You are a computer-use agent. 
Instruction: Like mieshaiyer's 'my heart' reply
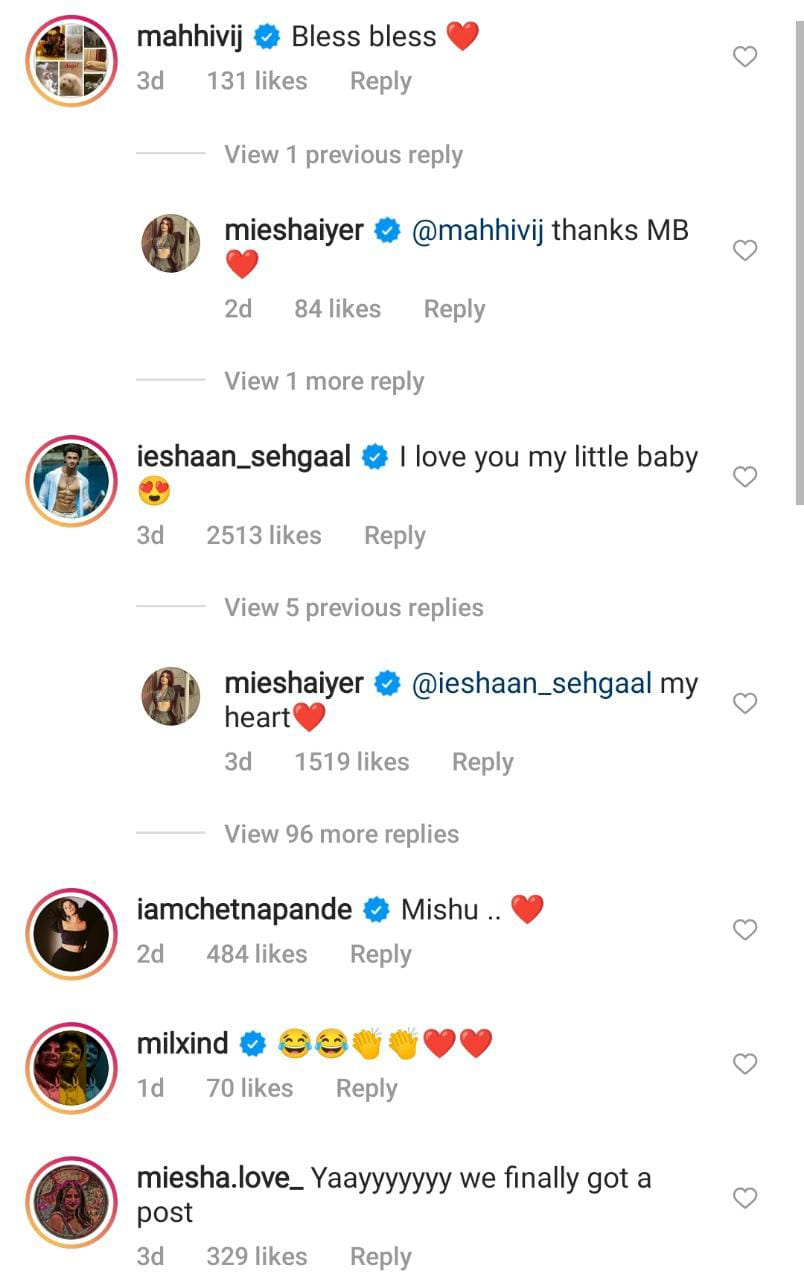[x=745, y=703]
